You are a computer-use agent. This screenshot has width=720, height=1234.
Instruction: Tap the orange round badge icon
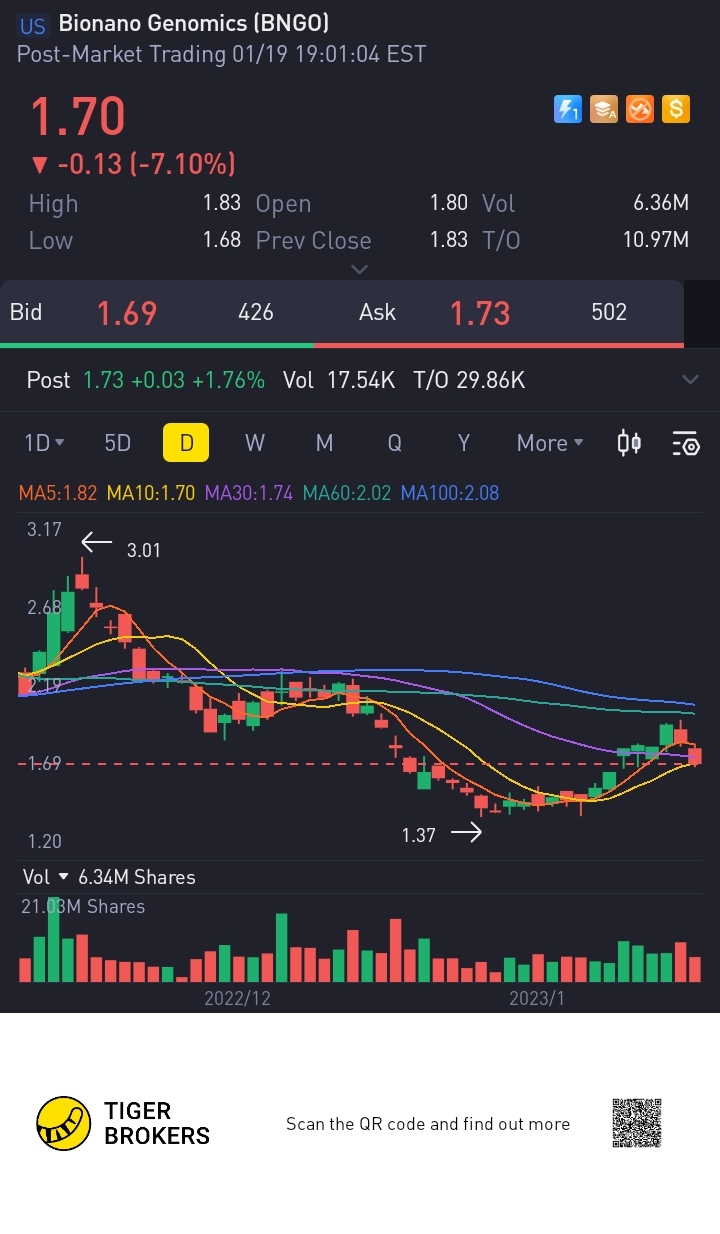pyautogui.click(x=640, y=109)
